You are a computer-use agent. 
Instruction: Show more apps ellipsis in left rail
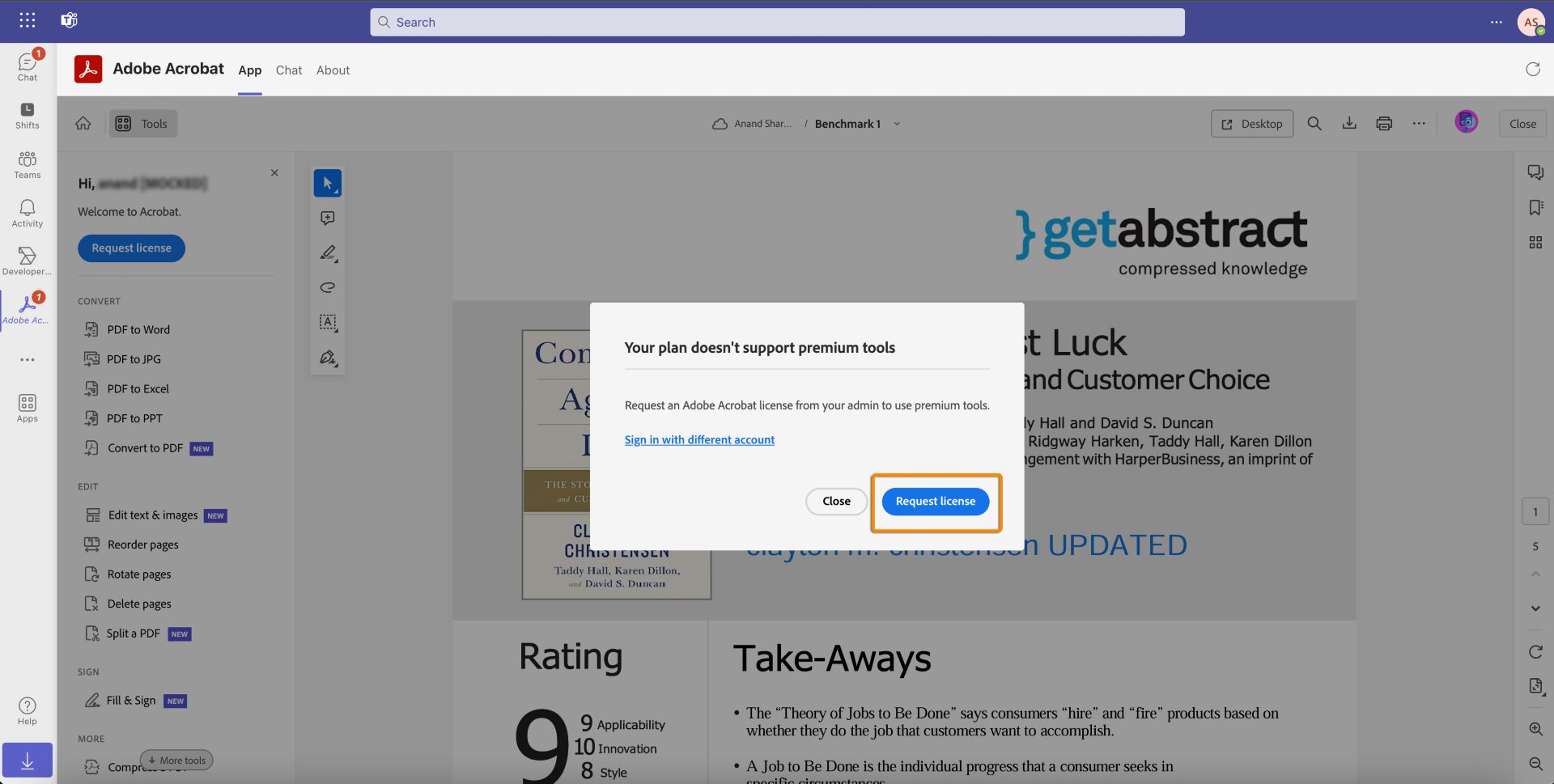coord(28,359)
